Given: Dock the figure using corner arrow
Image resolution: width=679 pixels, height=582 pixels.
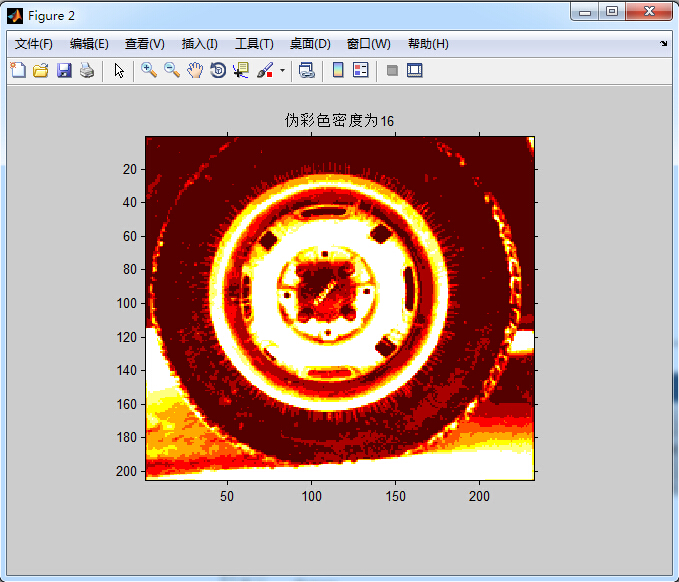Looking at the screenshot, I should (x=663, y=43).
